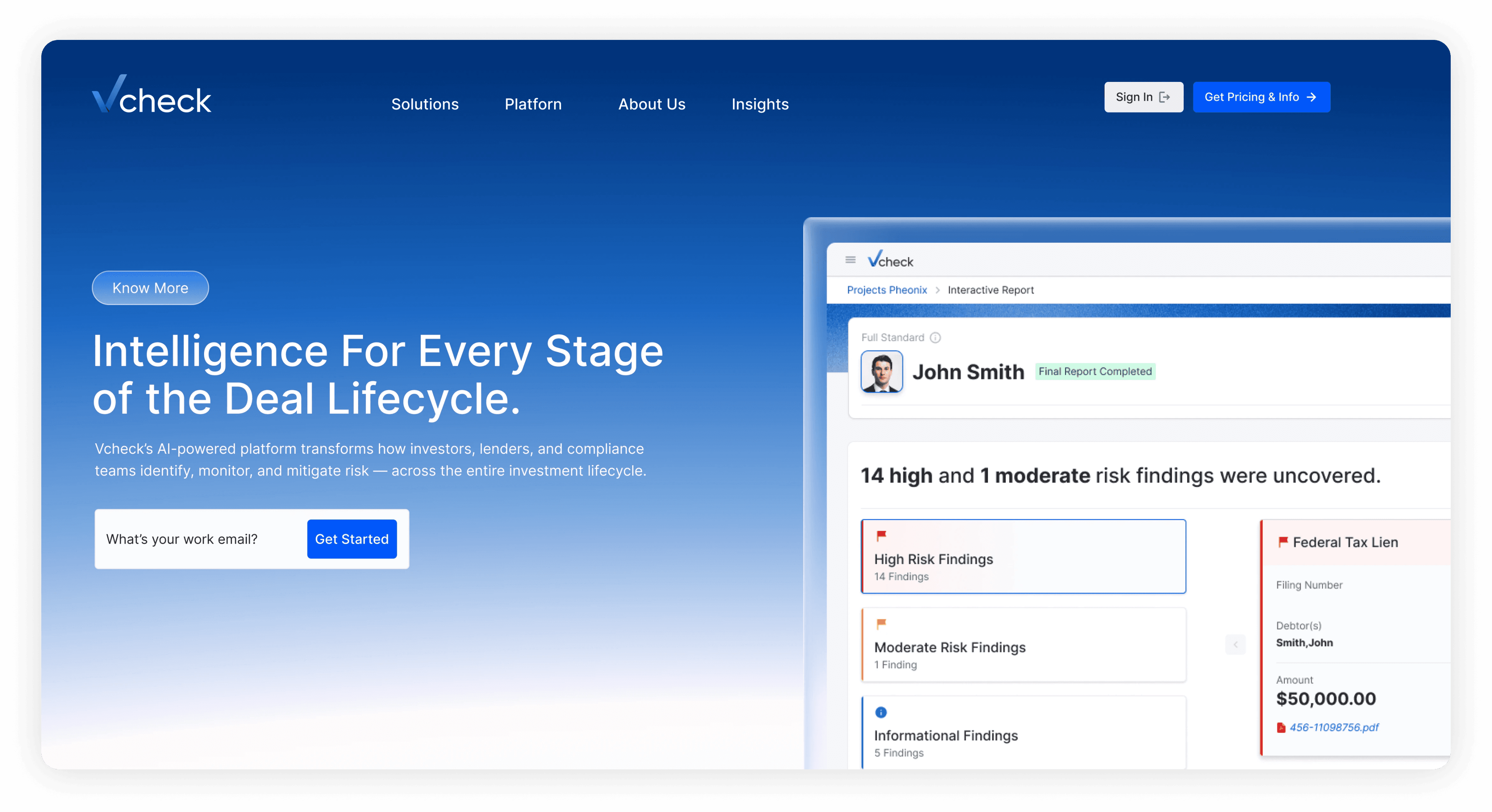Click the red flag beside Federal Tax Lien
The image size is (1492, 812).
[1283, 542]
